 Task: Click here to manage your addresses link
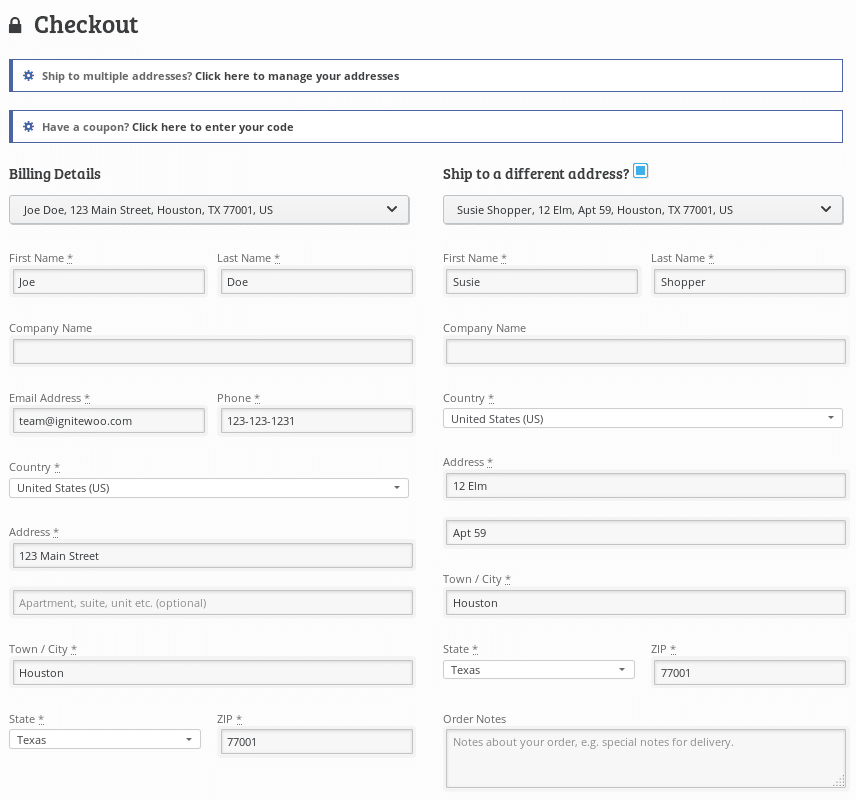click(297, 76)
